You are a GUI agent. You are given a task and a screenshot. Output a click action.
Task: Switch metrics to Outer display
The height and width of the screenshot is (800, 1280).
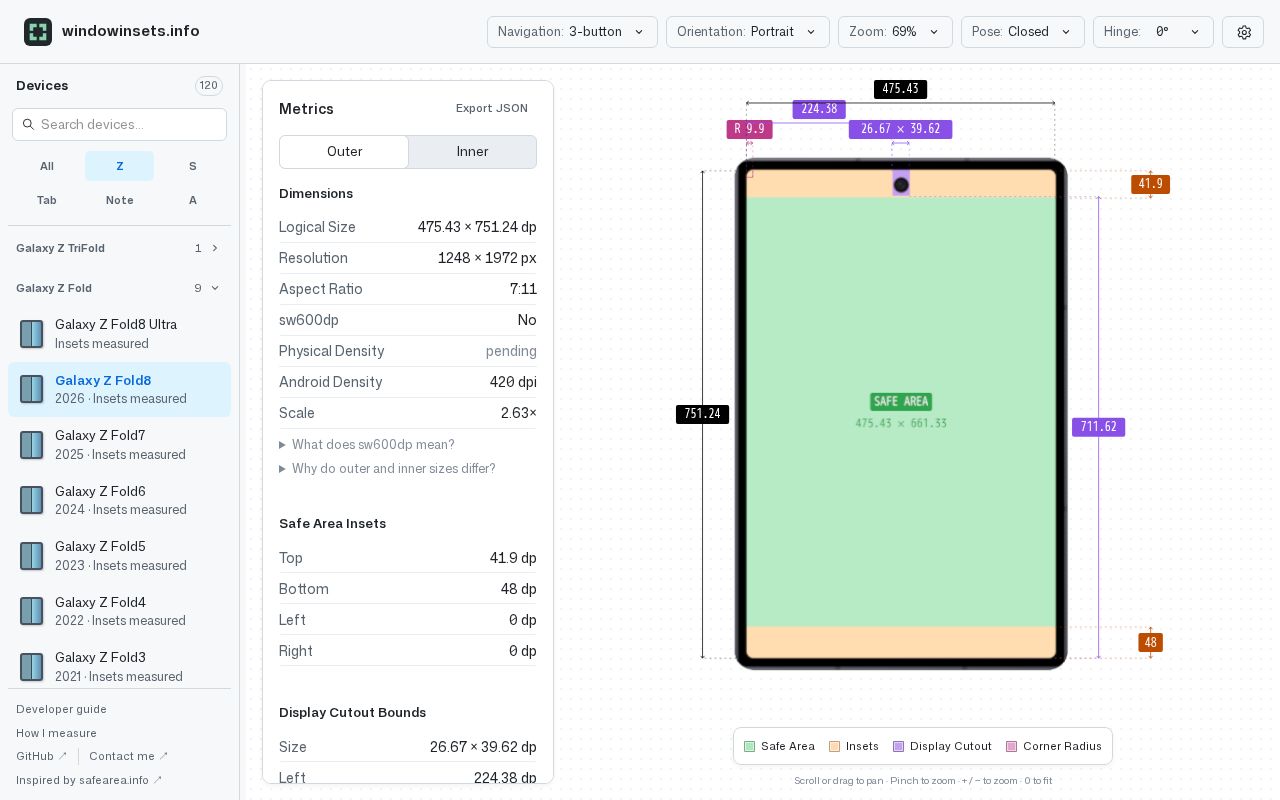[x=344, y=152]
